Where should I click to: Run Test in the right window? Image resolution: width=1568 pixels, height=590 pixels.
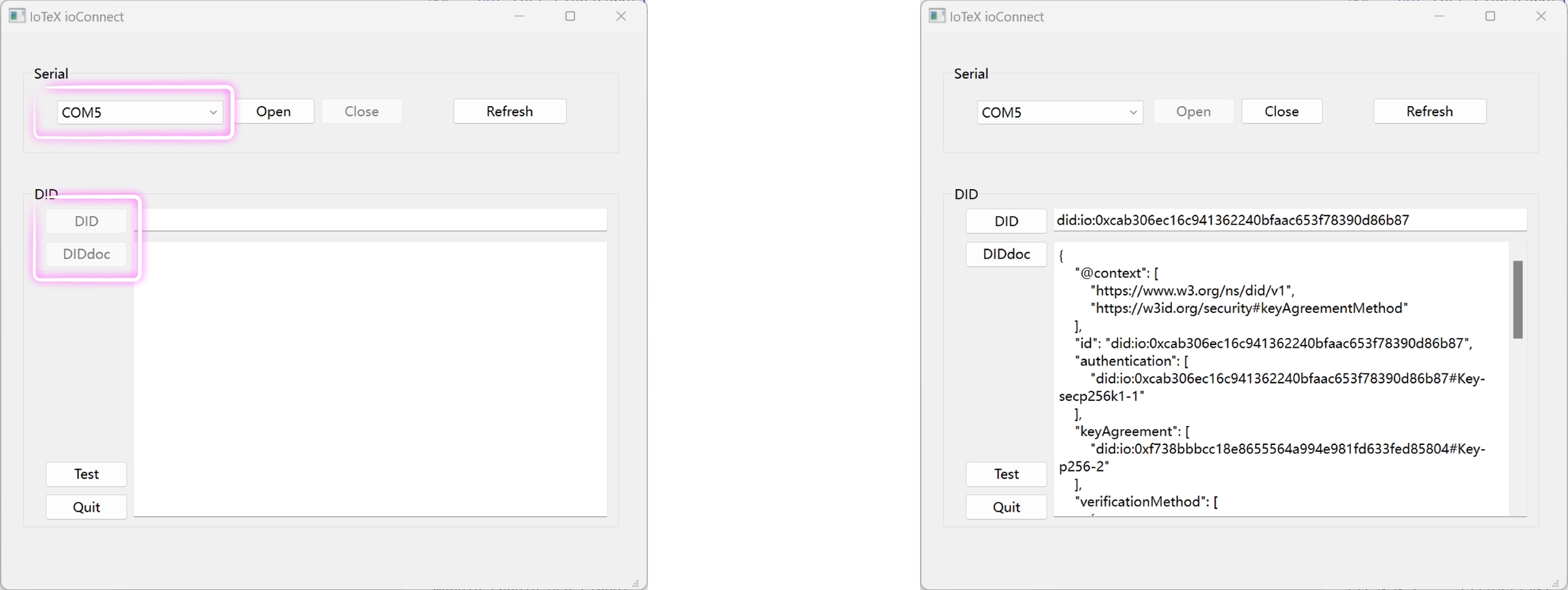click(x=1006, y=474)
